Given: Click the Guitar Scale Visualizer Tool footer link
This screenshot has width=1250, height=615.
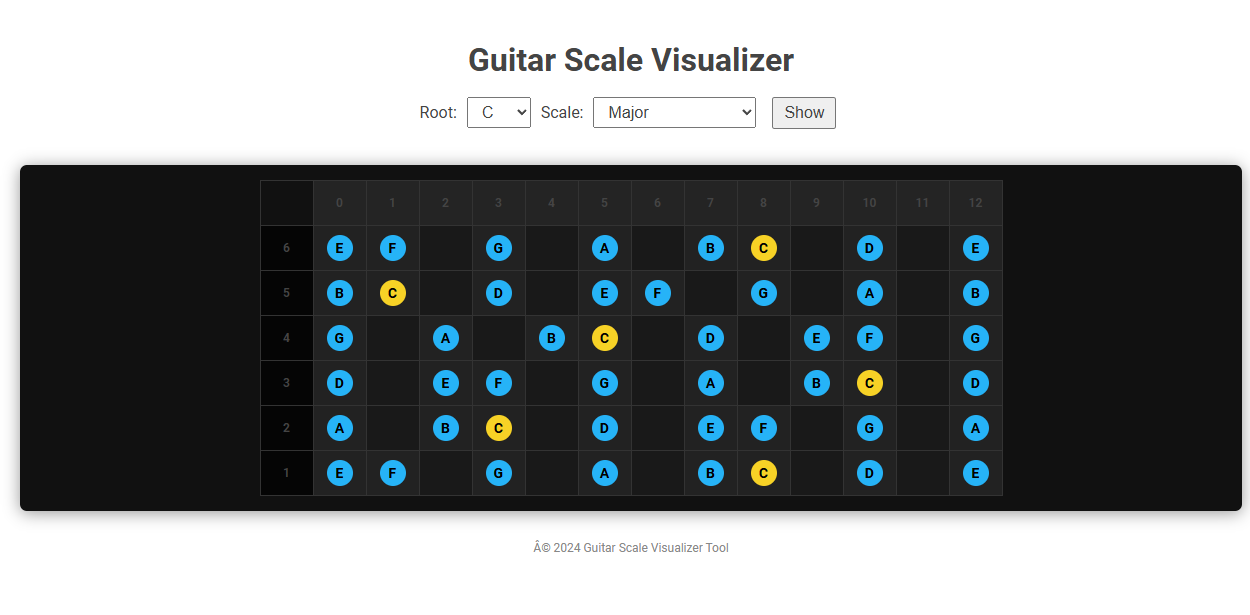Looking at the screenshot, I should click(x=630, y=547).
